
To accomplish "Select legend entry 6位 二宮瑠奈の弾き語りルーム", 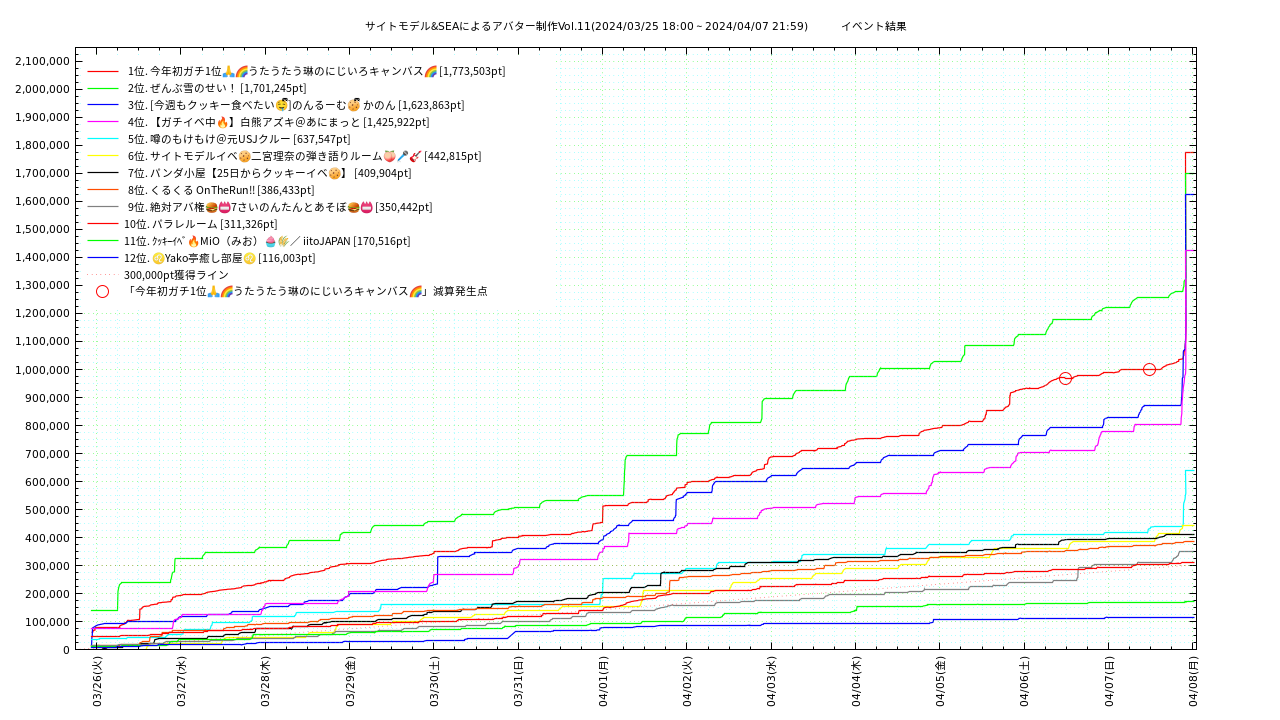I will click(304, 156).
